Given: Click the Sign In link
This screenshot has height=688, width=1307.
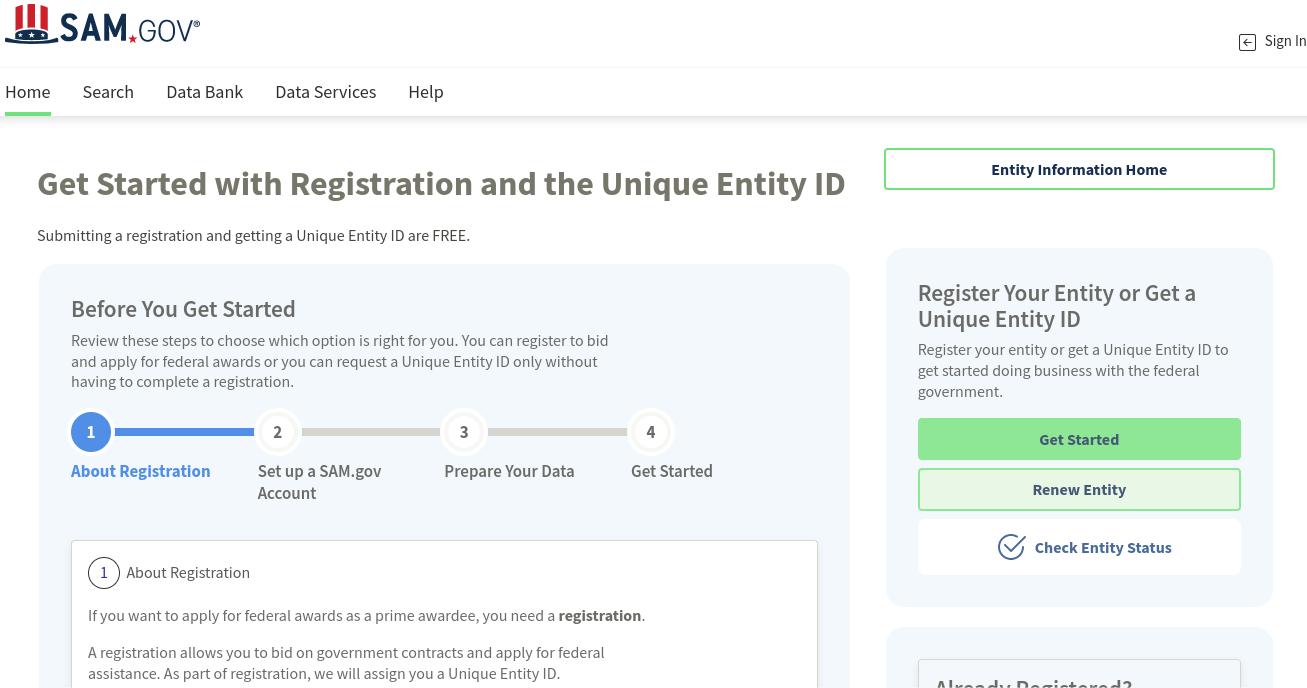Looking at the screenshot, I should (x=1285, y=41).
